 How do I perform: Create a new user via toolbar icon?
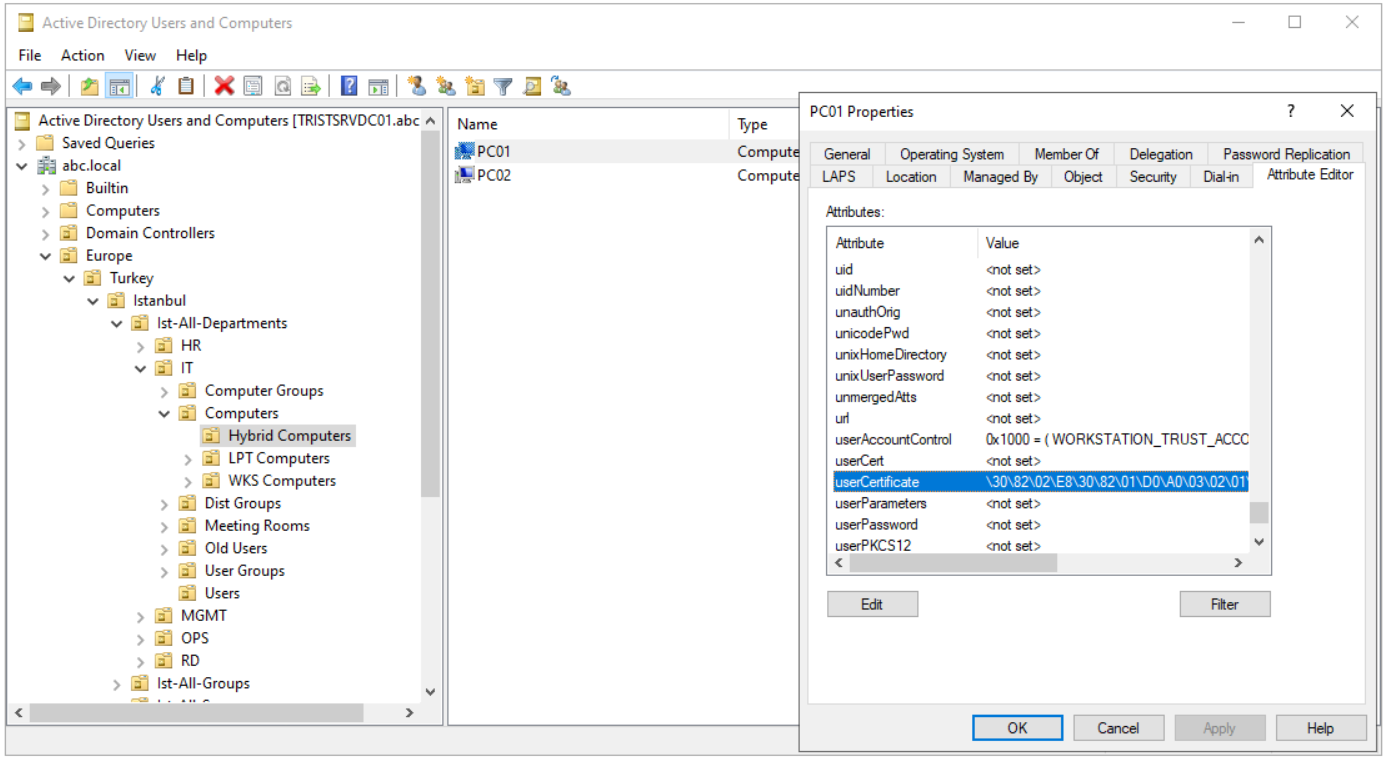pos(417,87)
